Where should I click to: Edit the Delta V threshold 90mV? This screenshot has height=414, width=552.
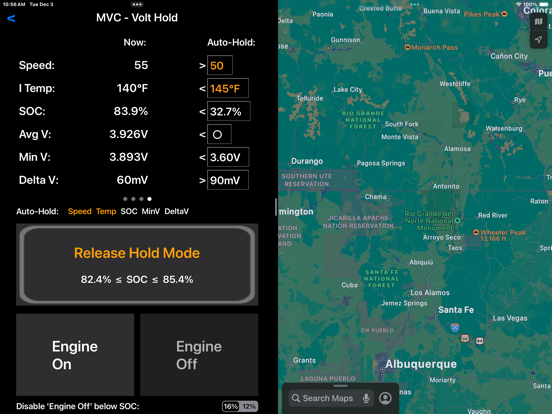228,180
